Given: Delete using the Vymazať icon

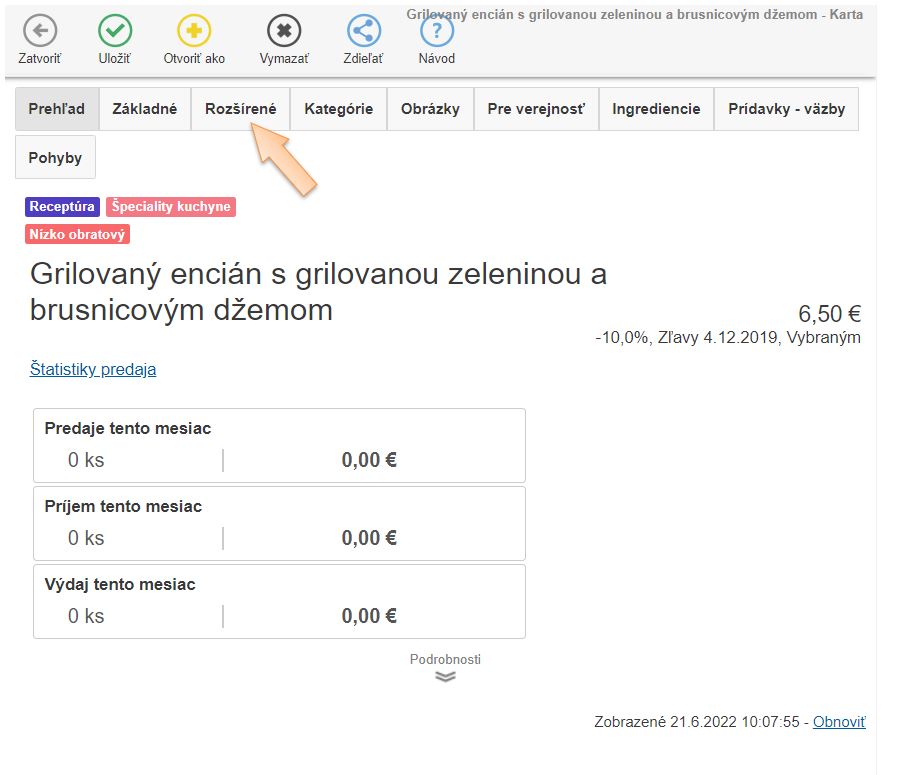Looking at the screenshot, I should click(284, 31).
